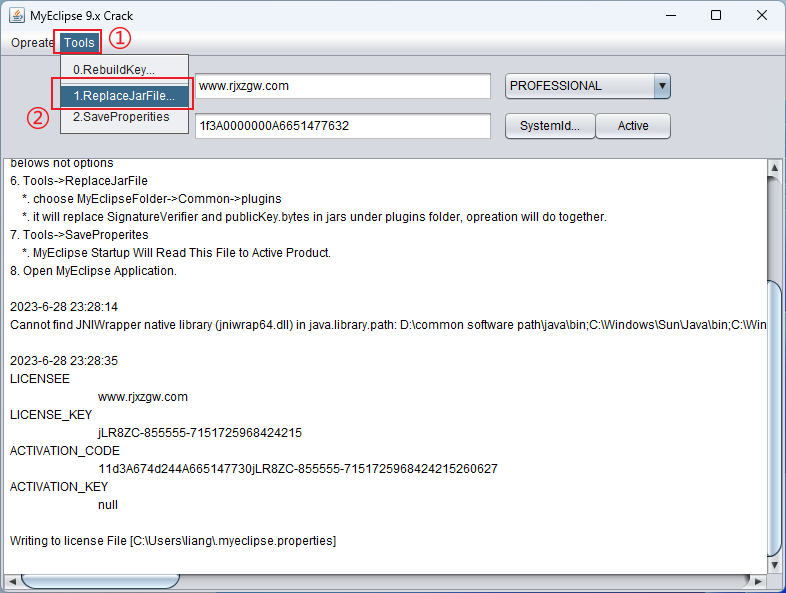
Task: Click horizontal scrollbar left arrow
Action: tap(13, 581)
